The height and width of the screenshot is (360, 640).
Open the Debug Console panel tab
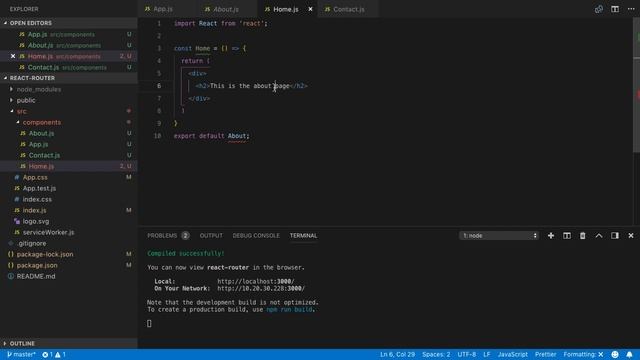pos(256,236)
